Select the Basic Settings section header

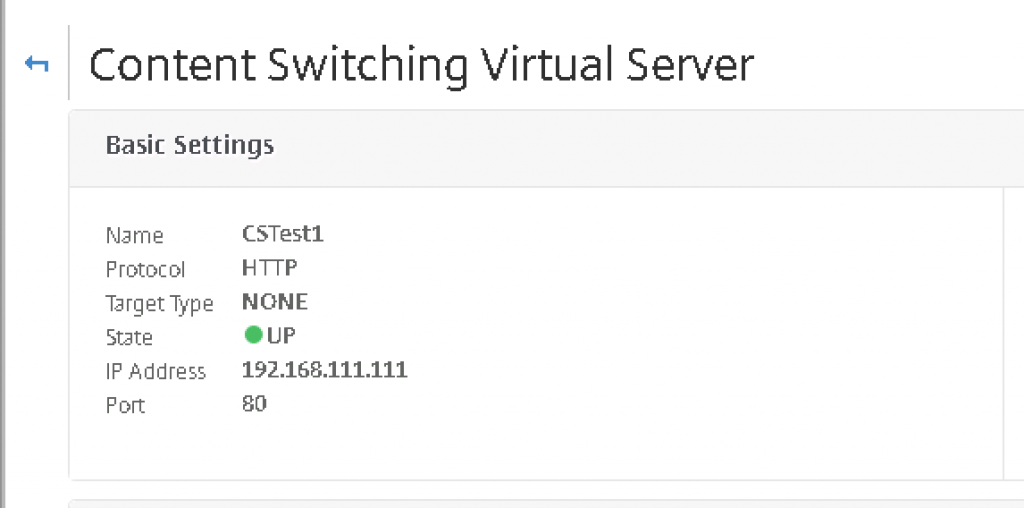coord(189,145)
